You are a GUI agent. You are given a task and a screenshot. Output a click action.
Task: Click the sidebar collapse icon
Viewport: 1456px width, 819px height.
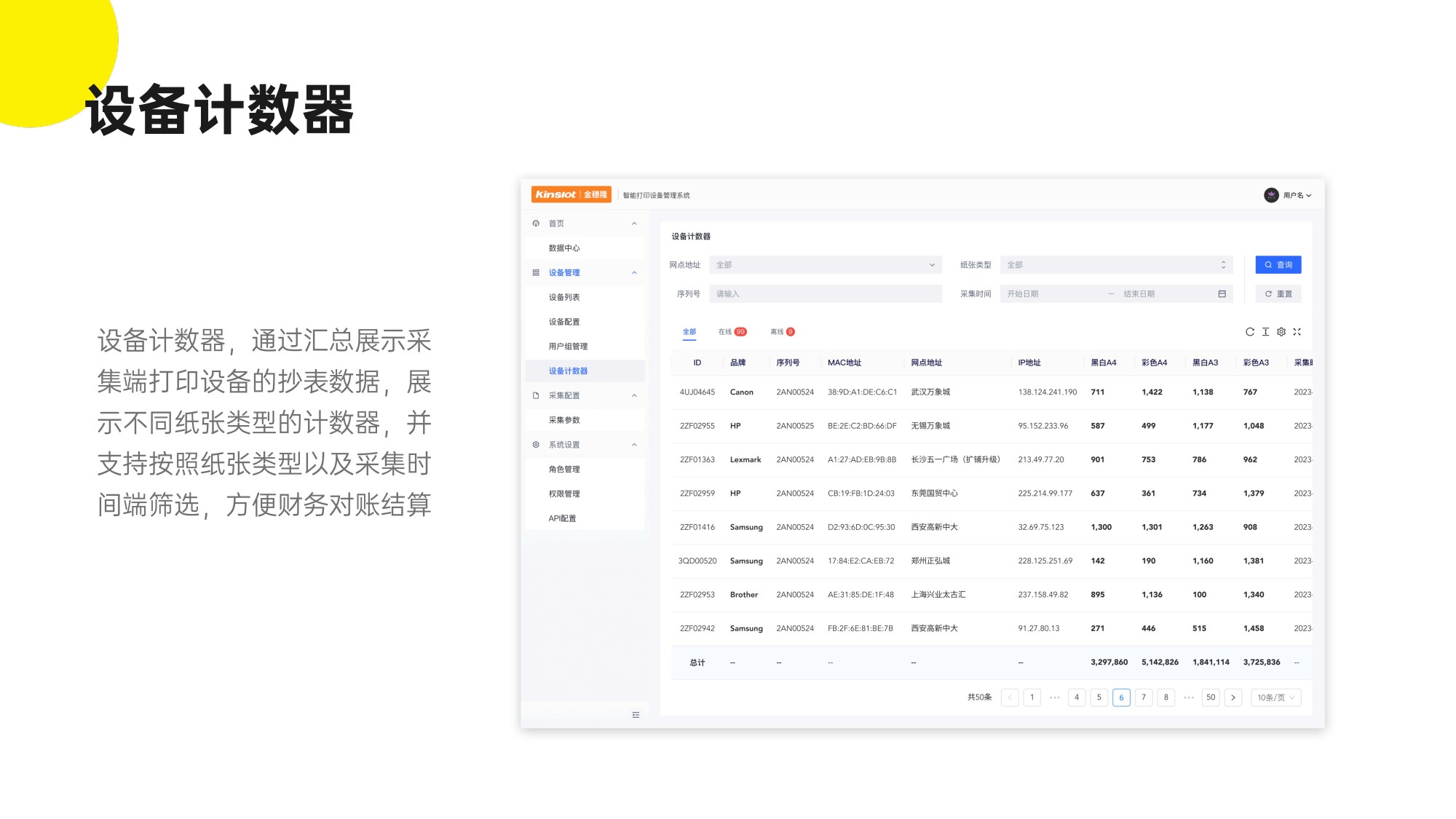click(636, 715)
